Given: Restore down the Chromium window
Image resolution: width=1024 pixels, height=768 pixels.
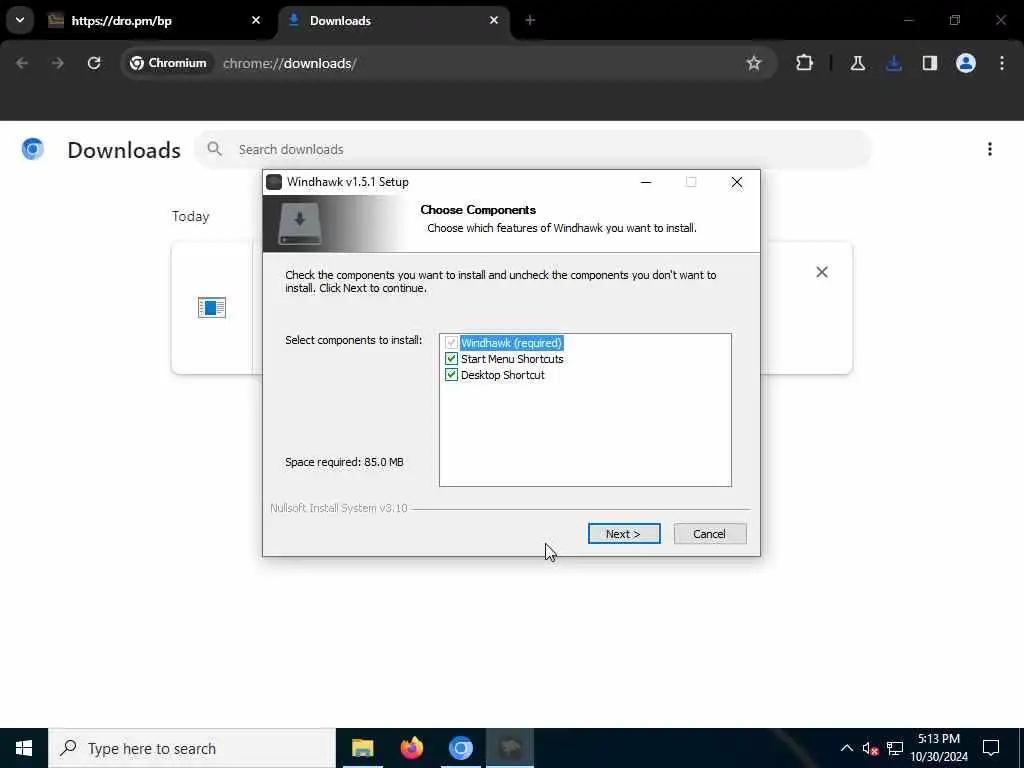Looking at the screenshot, I should coord(955,20).
